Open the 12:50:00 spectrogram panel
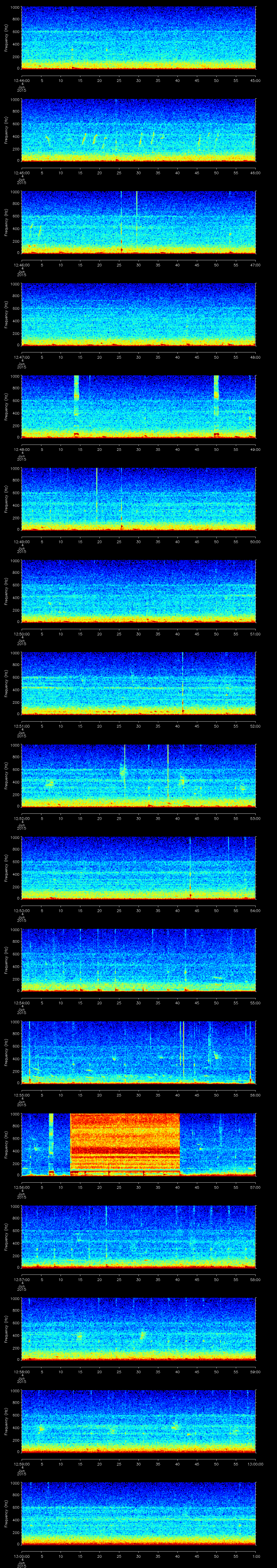Viewport: 277px width, 1568px height. pos(138,590)
